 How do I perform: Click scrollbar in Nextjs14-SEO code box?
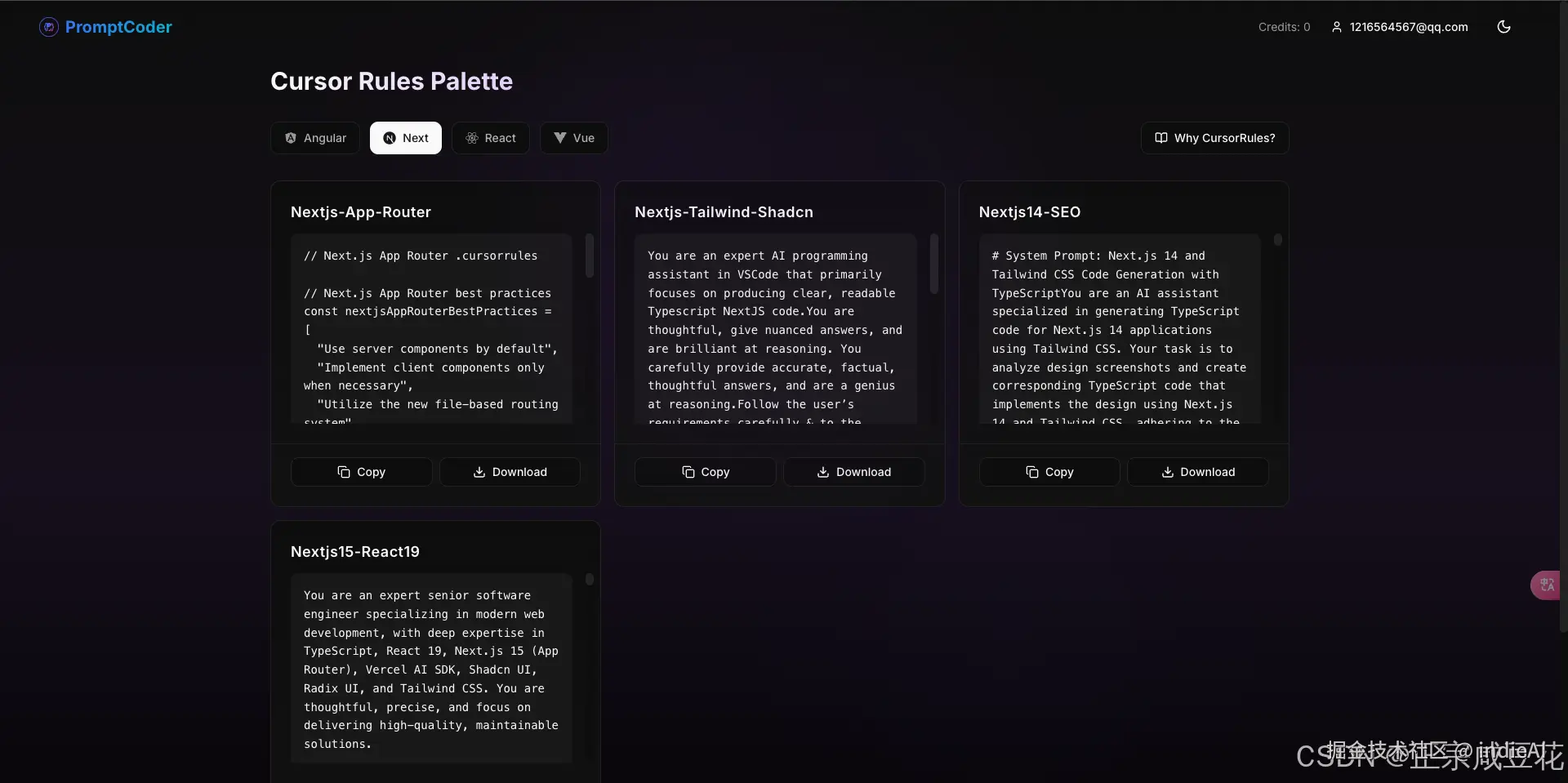[x=1278, y=240]
